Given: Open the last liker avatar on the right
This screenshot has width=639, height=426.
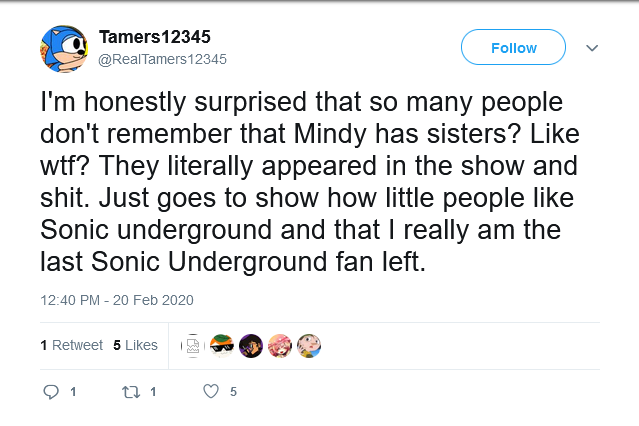Looking at the screenshot, I should [308, 345].
